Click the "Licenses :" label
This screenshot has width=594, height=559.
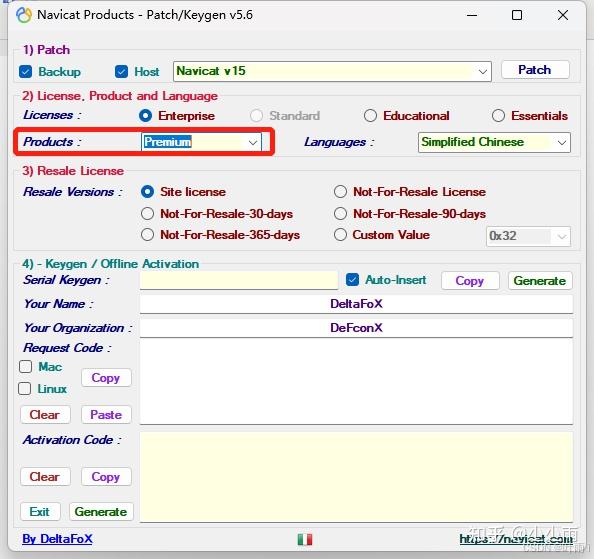click(52, 115)
